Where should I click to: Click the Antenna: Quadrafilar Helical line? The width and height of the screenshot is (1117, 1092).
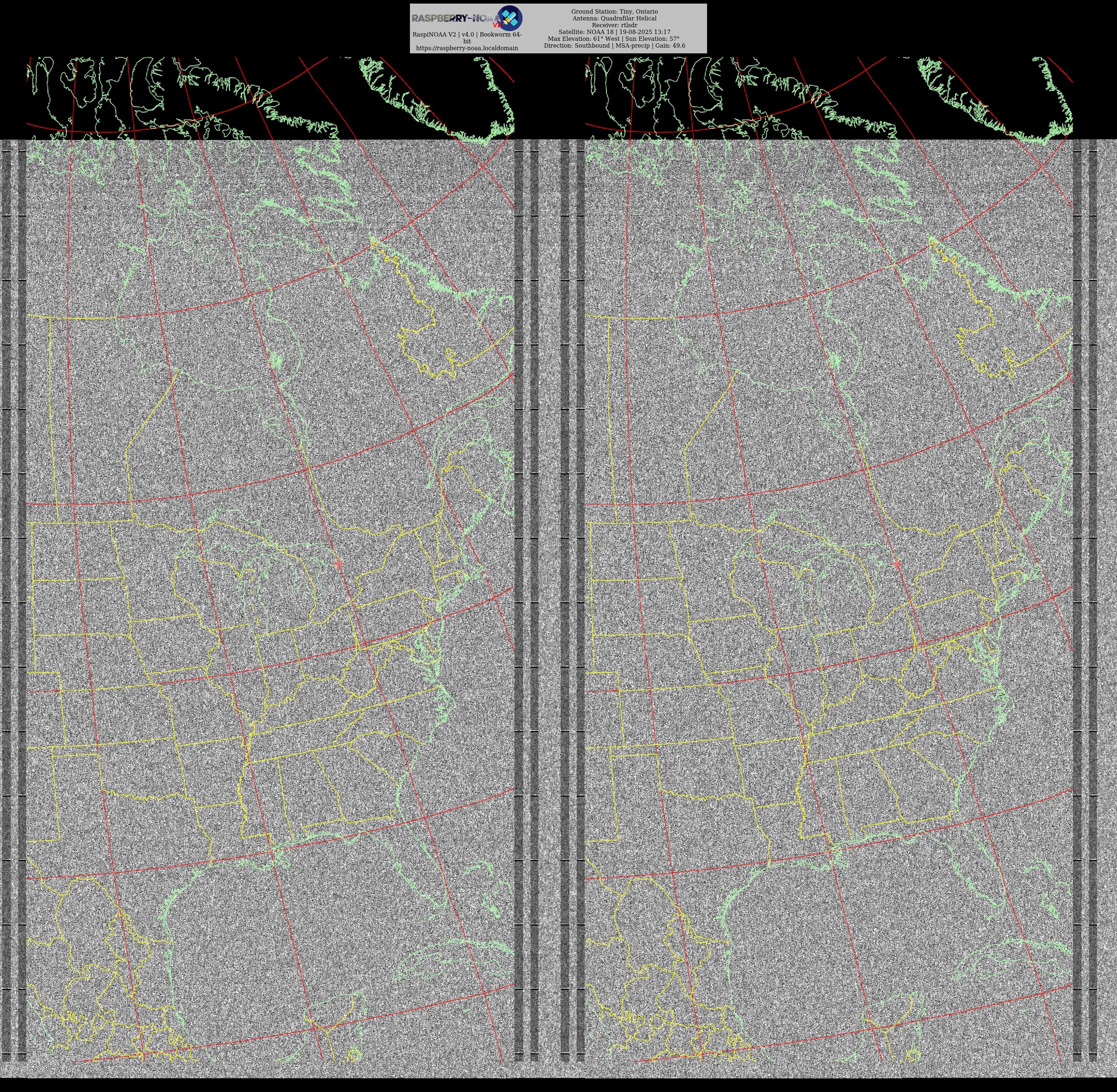coord(614,18)
